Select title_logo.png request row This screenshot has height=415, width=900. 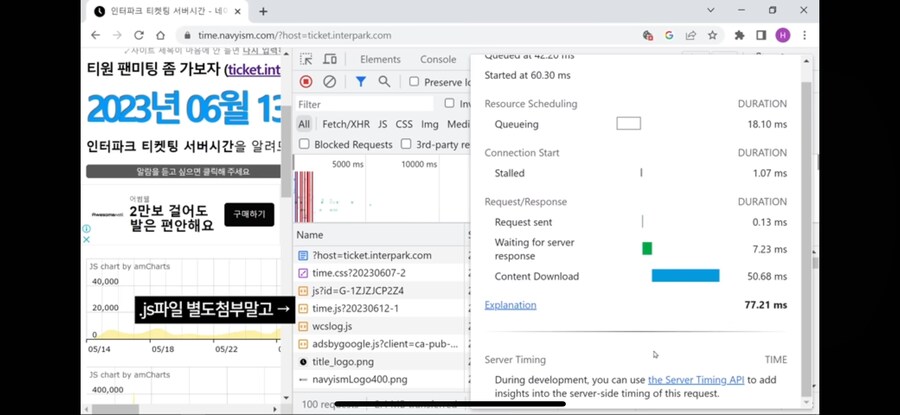[x=380, y=362]
